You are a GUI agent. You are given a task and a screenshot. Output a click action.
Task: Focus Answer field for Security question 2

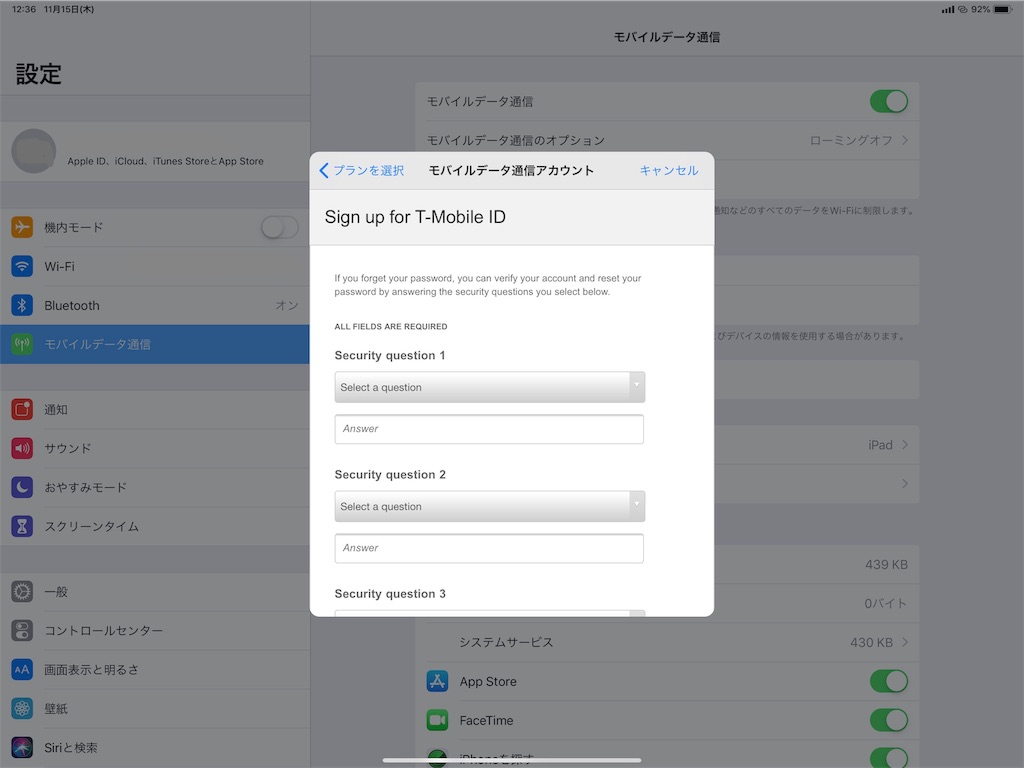coord(489,548)
